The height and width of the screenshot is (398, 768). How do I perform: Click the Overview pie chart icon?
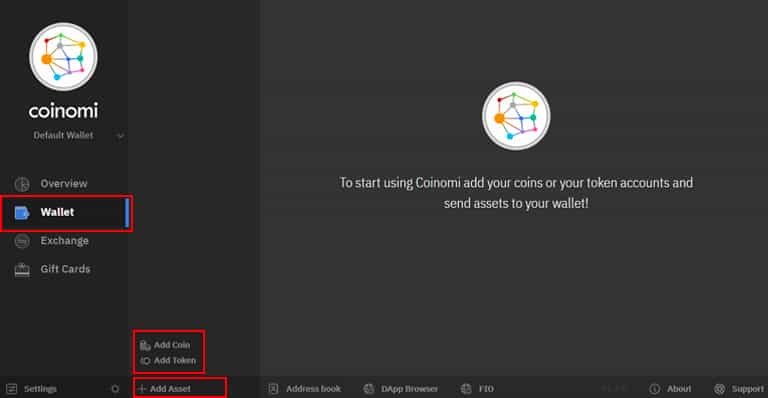tap(22, 184)
